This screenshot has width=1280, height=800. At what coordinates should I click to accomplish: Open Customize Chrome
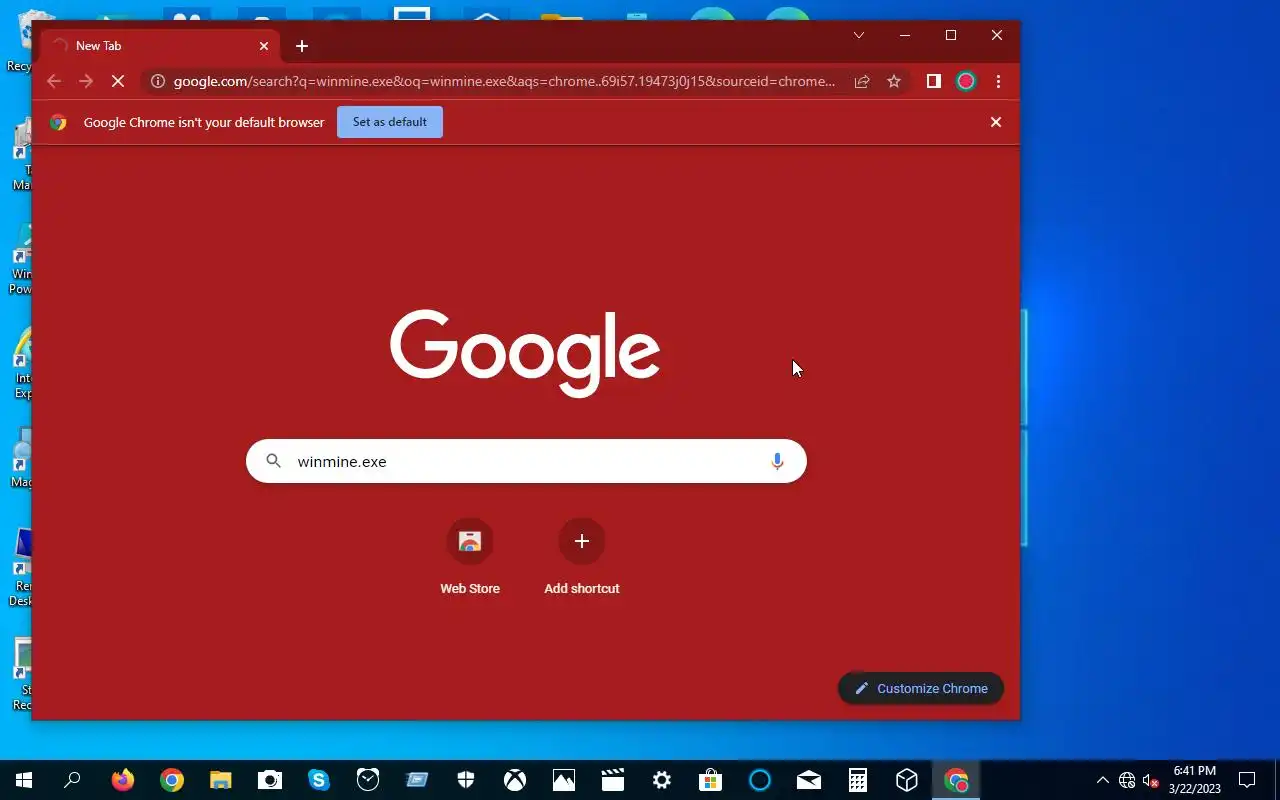click(x=921, y=688)
